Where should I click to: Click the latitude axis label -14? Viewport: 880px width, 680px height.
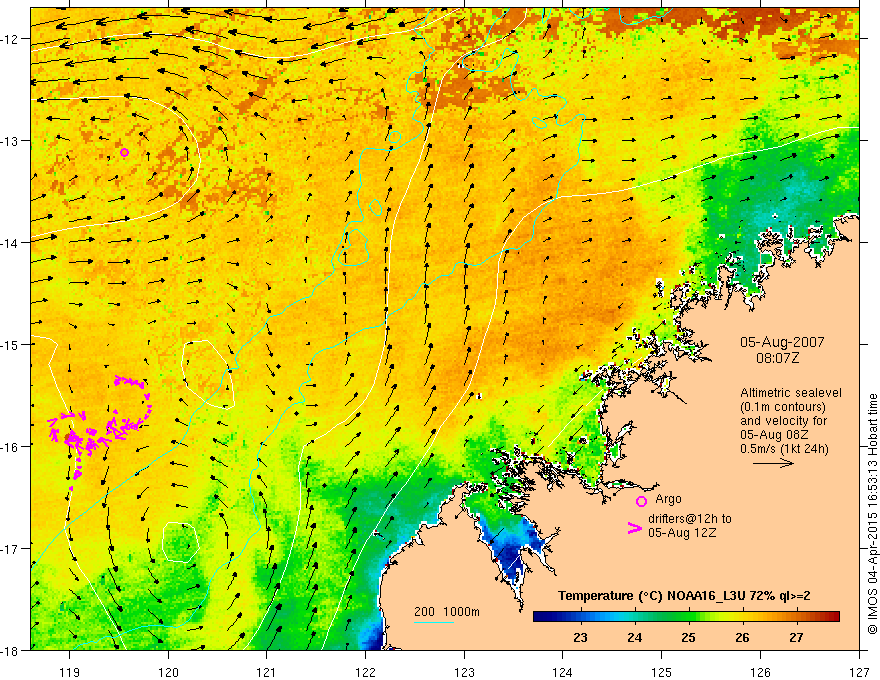coord(11,243)
